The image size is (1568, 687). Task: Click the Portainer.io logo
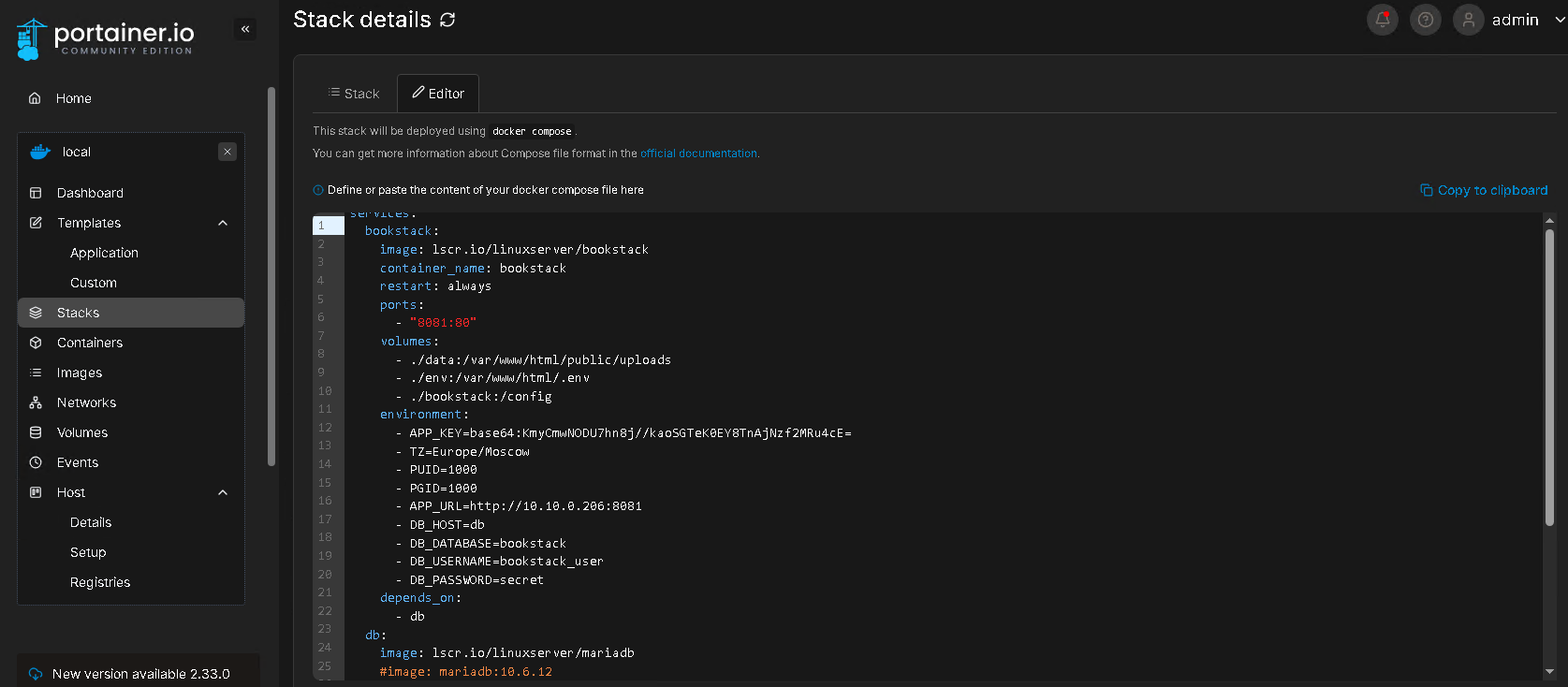(x=105, y=39)
